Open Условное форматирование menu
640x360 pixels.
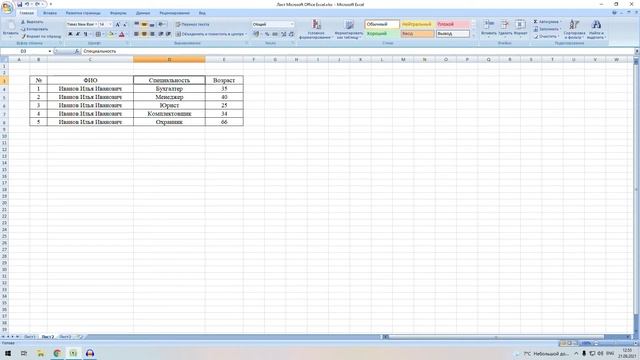tap(316, 29)
